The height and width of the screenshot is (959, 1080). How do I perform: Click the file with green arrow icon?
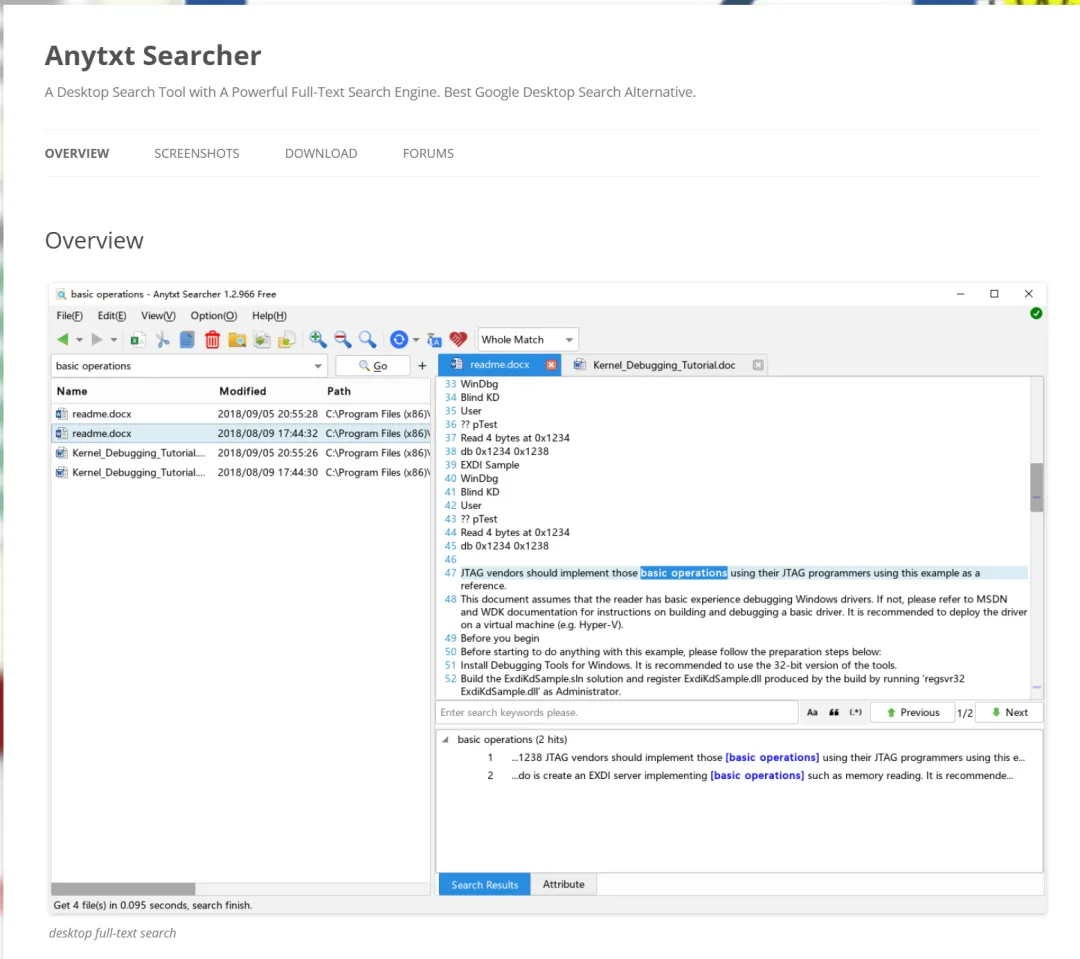point(262,340)
